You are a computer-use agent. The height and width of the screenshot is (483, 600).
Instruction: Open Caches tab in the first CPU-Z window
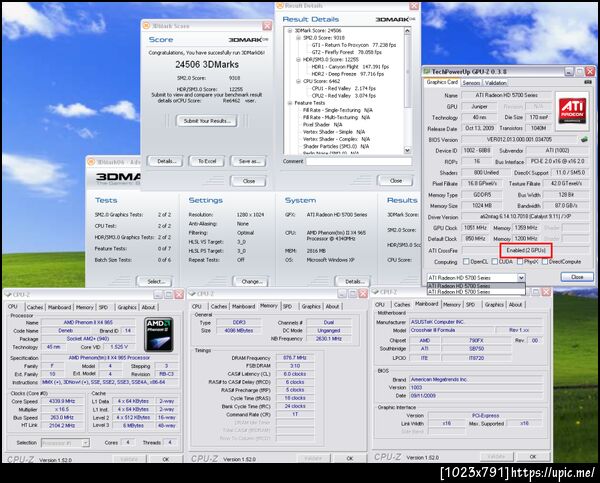click(35, 307)
